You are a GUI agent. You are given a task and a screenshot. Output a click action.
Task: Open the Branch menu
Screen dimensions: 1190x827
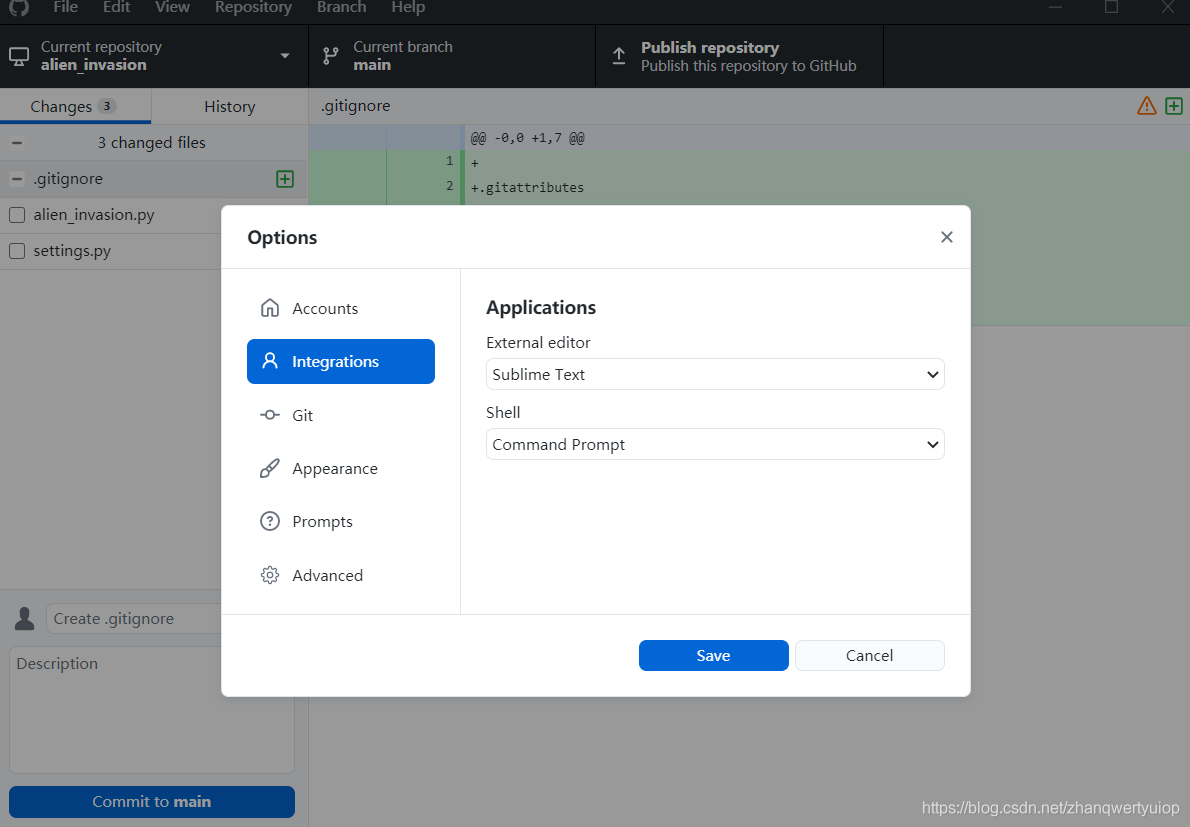[342, 7]
